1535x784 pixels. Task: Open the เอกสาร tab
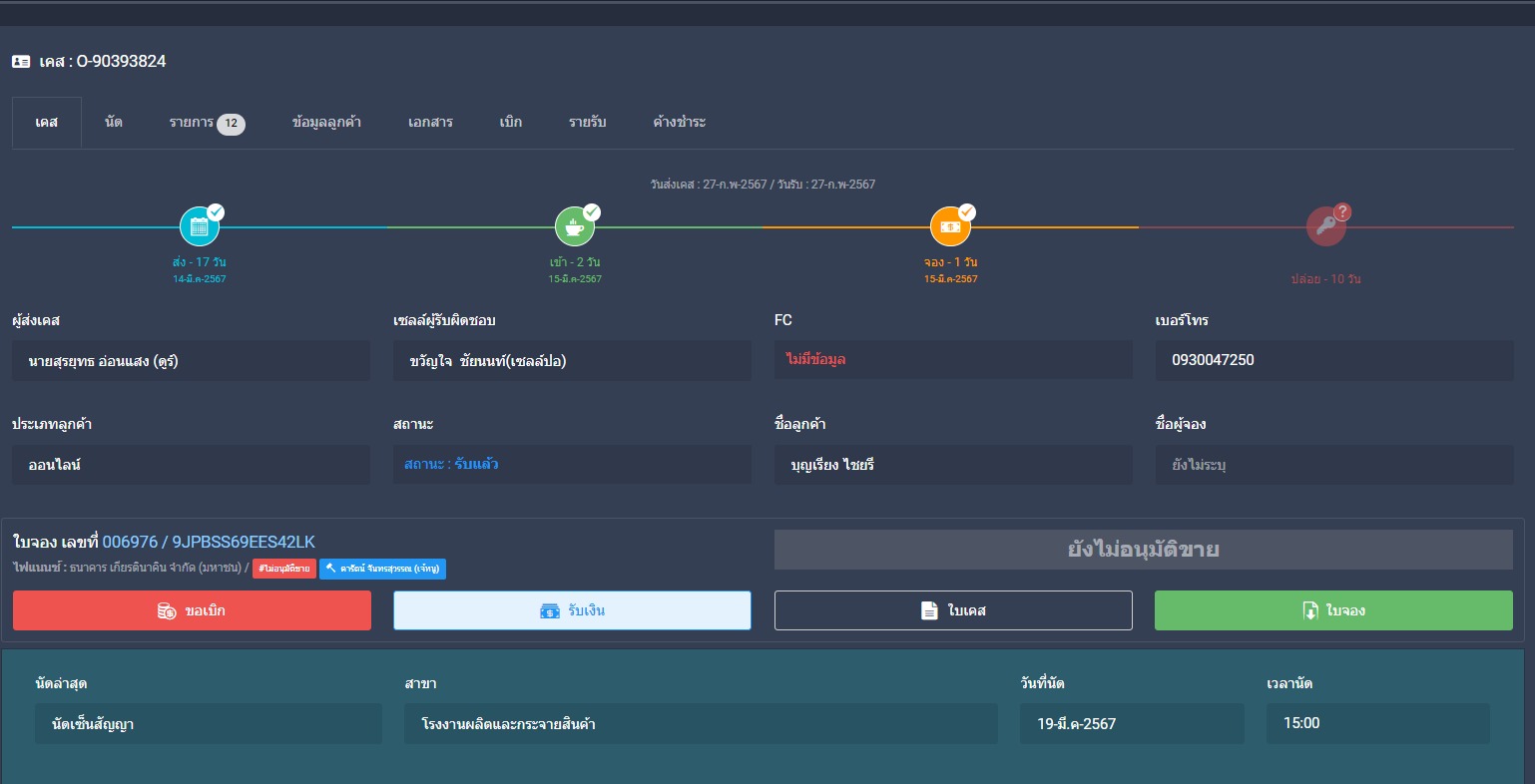click(x=430, y=122)
